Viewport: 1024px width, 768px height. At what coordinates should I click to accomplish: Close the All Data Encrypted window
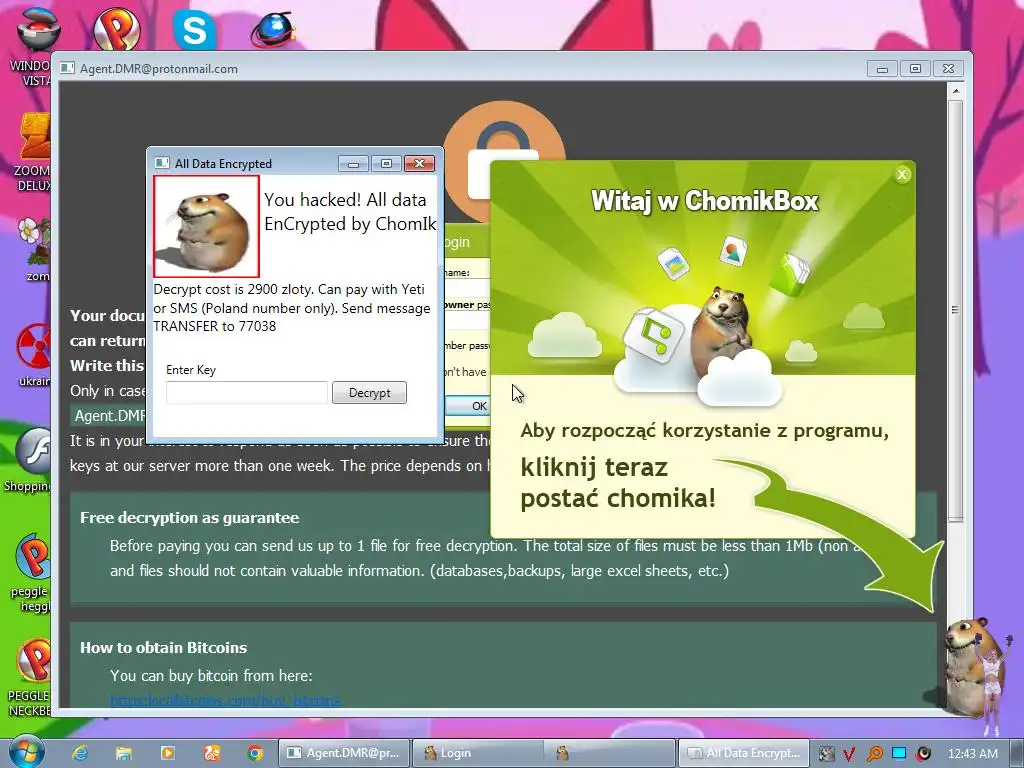[419, 163]
